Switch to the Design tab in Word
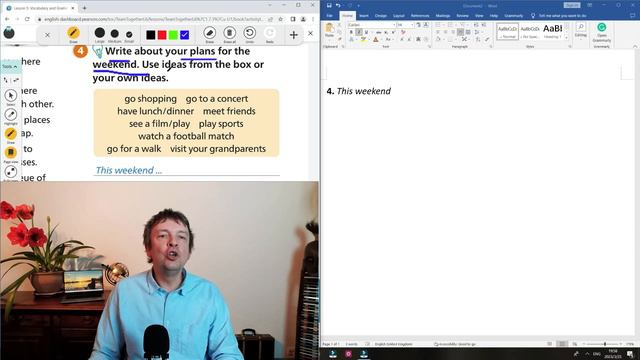Image resolution: width=640 pixels, height=360 pixels. (380, 16)
